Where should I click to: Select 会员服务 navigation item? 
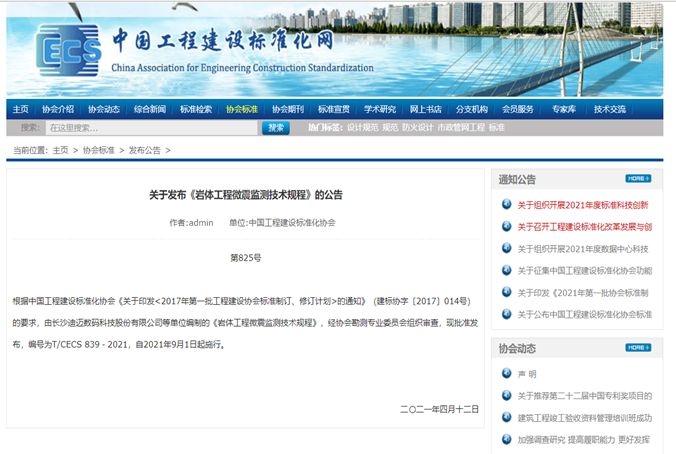(518, 110)
